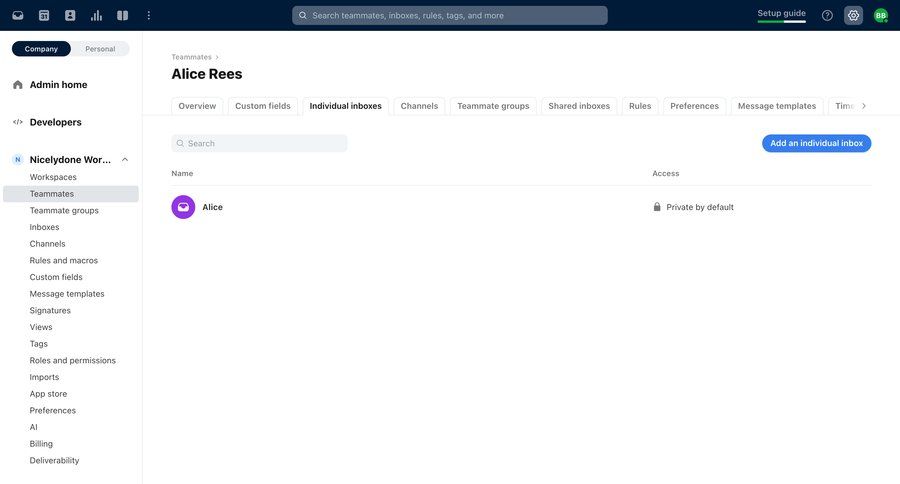This screenshot has height=484, width=900.
Task: Open the BB user avatar menu
Action: [x=880, y=16]
